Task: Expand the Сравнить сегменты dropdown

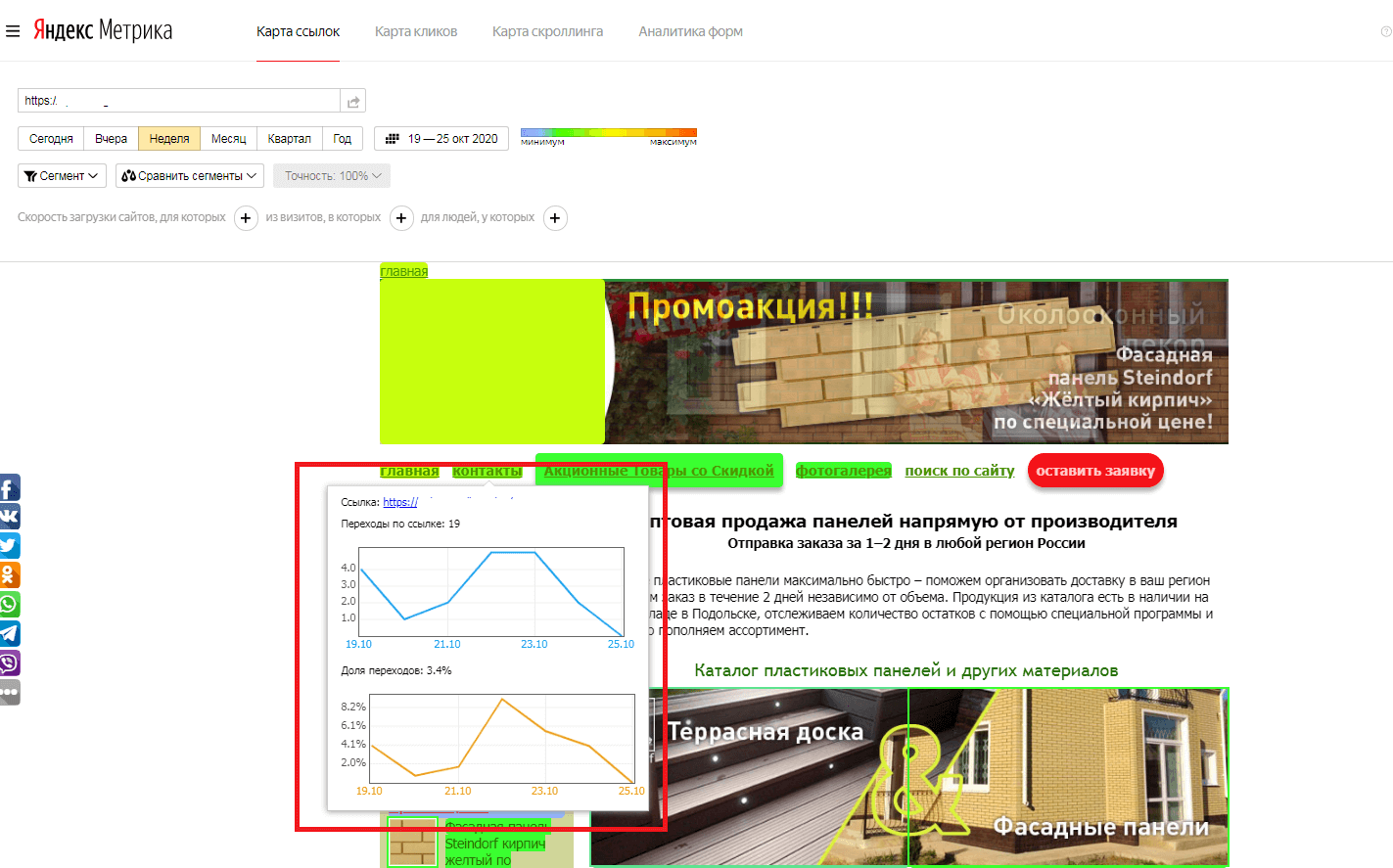Action: click(189, 175)
